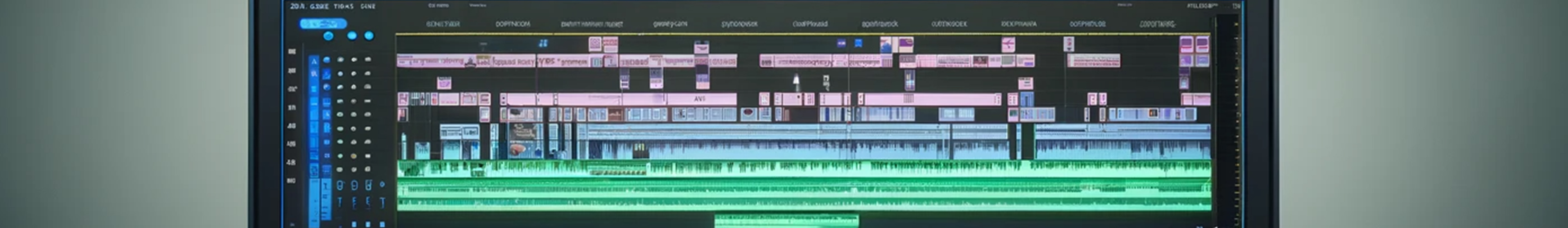The image size is (1568, 228).
Task: Click the rightmost item in the top-left menu bar
Action: [368, 6]
